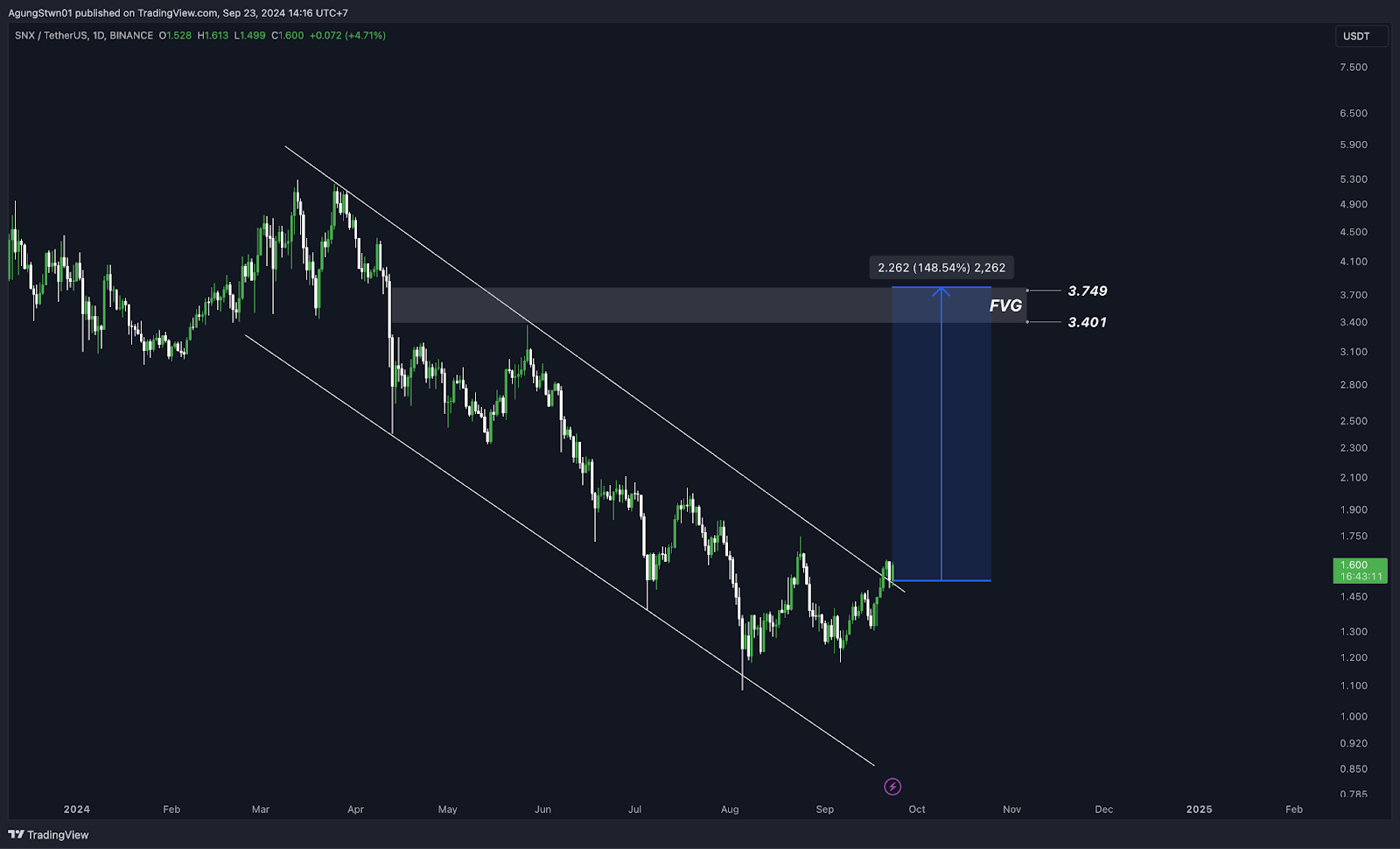Click the Oct label on the time axis
1400x849 pixels.
point(917,810)
